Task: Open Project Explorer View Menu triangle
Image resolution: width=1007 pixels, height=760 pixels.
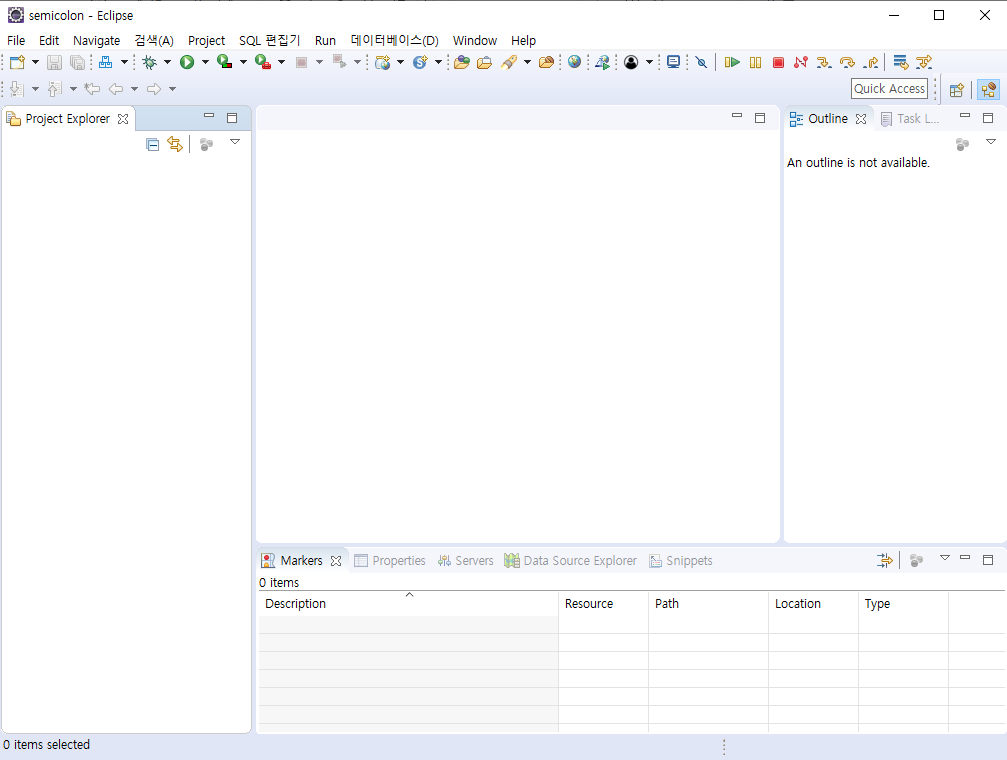Action: click(235, 142)
